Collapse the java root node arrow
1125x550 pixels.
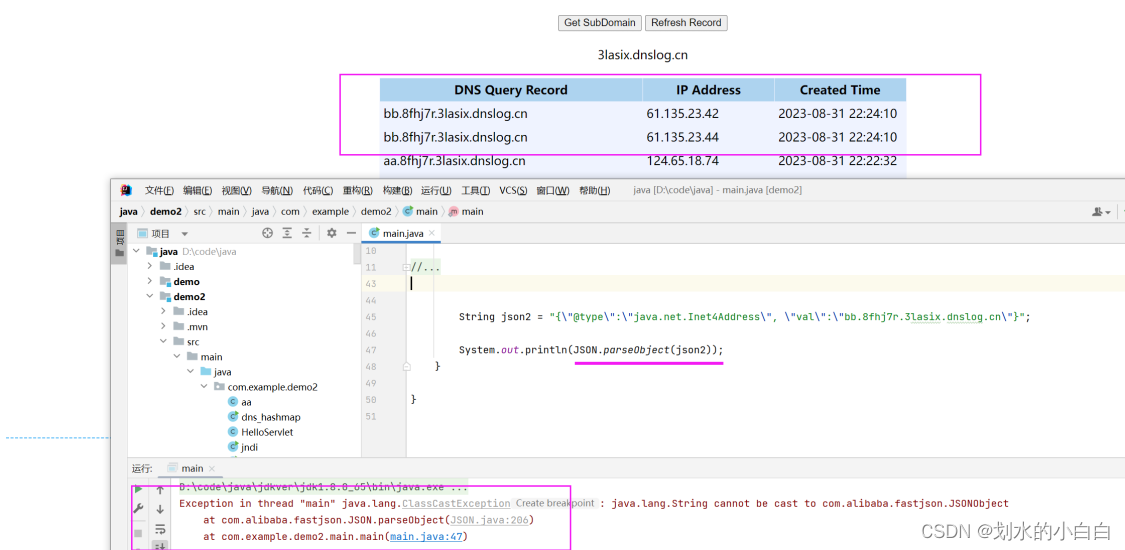(136, 252)
